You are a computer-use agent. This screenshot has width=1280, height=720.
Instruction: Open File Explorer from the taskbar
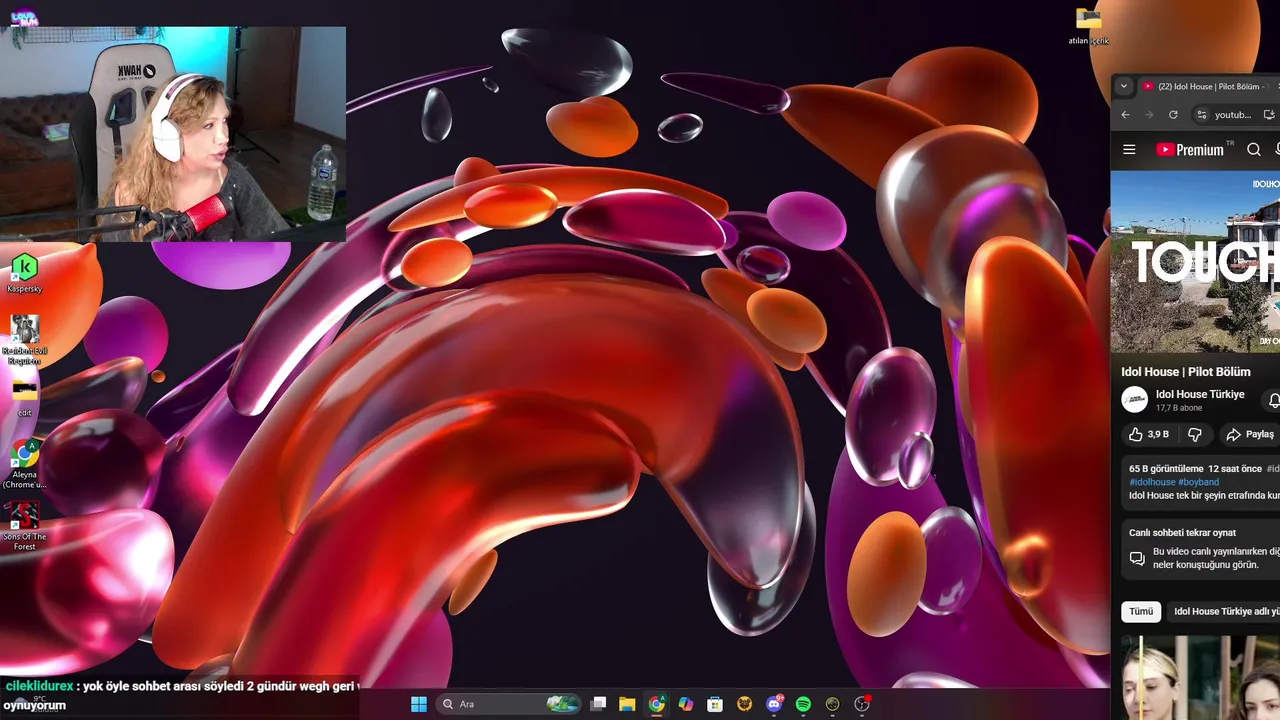tap(627, 704)
